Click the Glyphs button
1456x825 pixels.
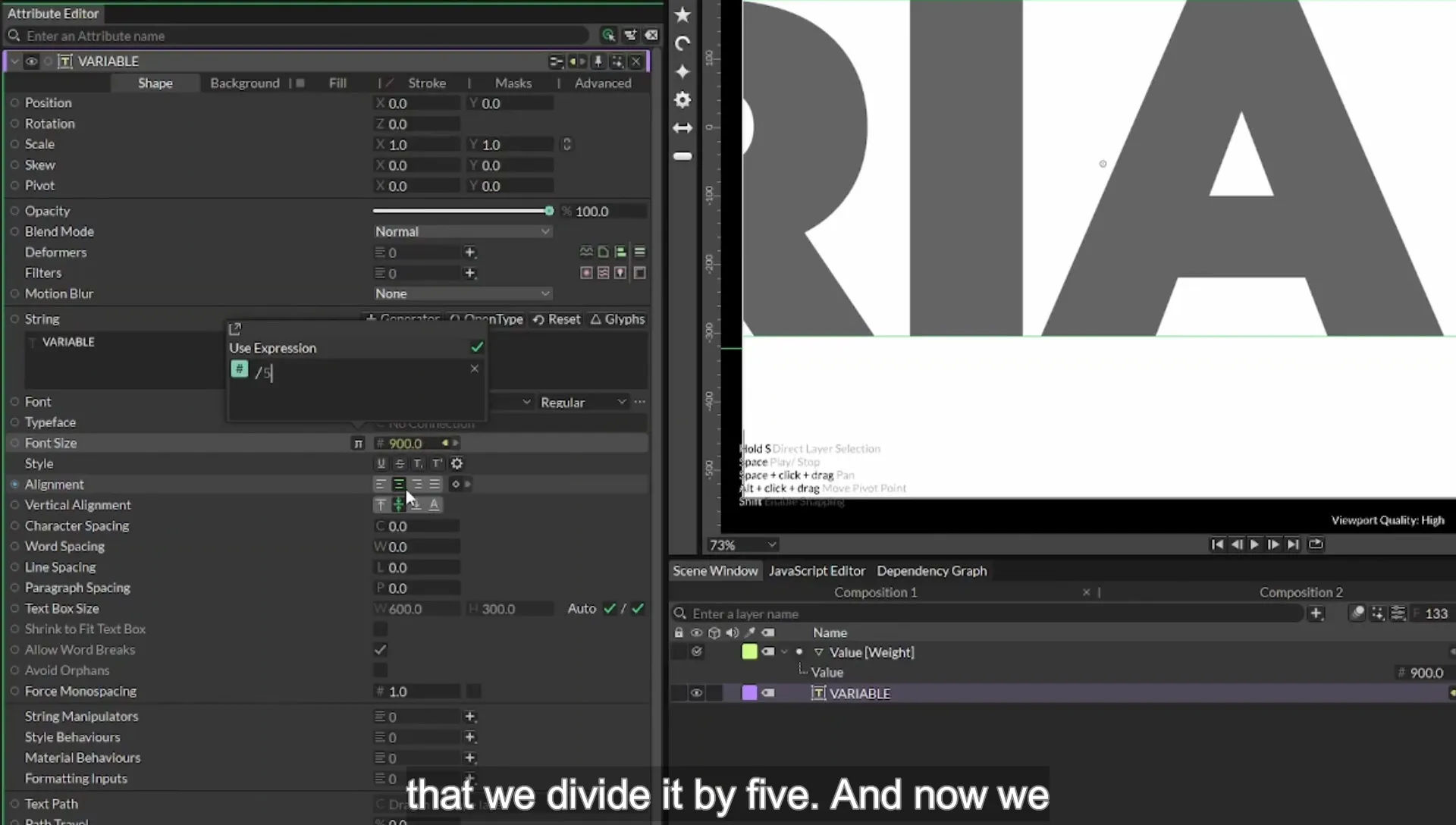point(617,319)
